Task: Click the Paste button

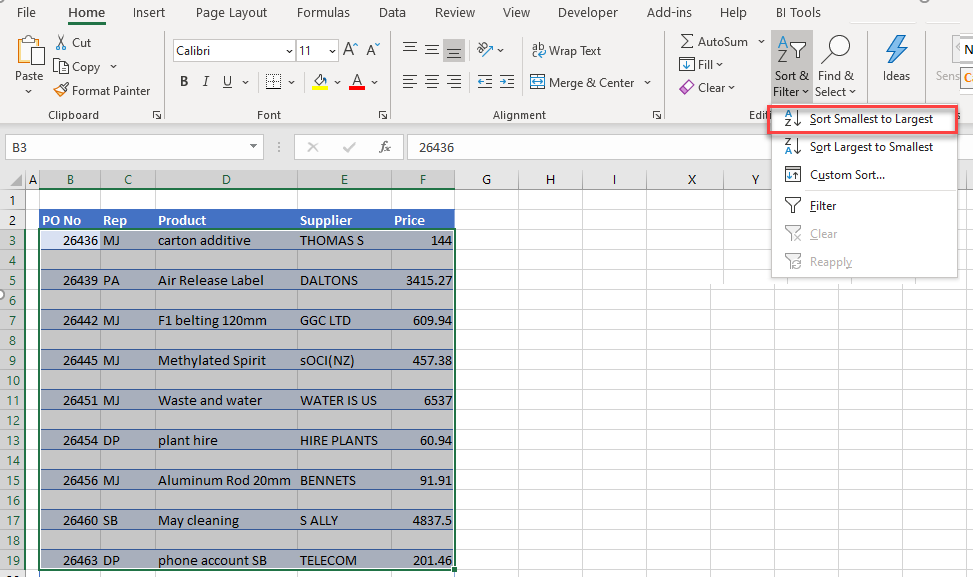Action: 29,60
